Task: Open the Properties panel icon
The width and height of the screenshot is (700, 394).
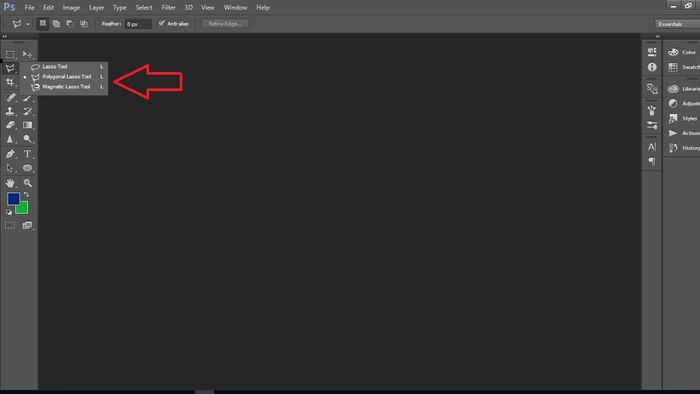Action: (652, 52)
